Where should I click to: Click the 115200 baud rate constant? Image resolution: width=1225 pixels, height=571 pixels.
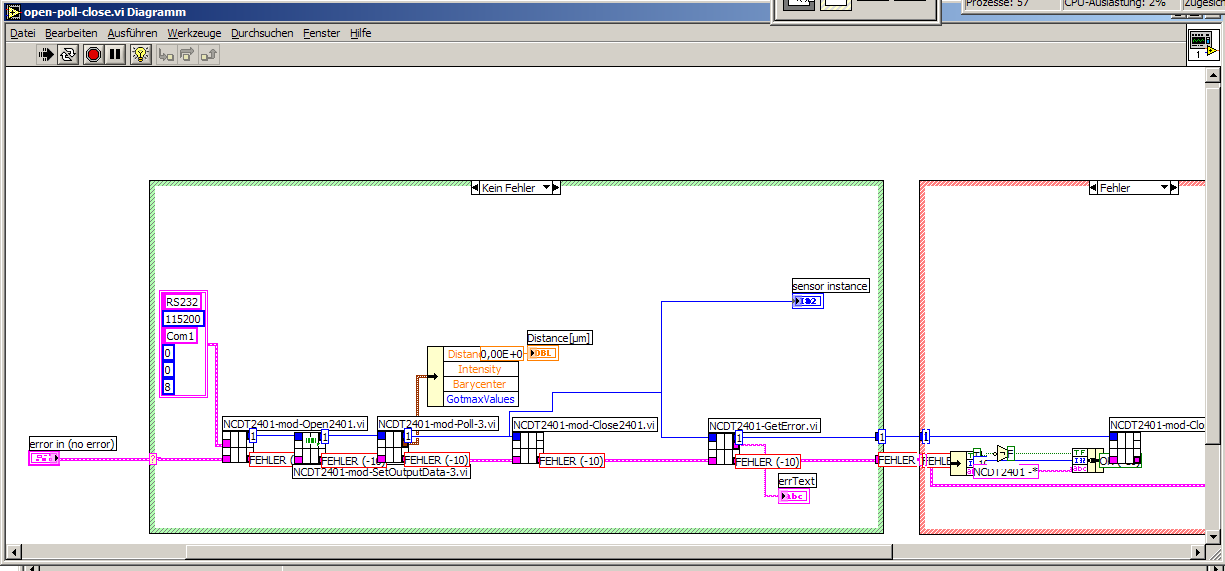(x=184, y=319)
